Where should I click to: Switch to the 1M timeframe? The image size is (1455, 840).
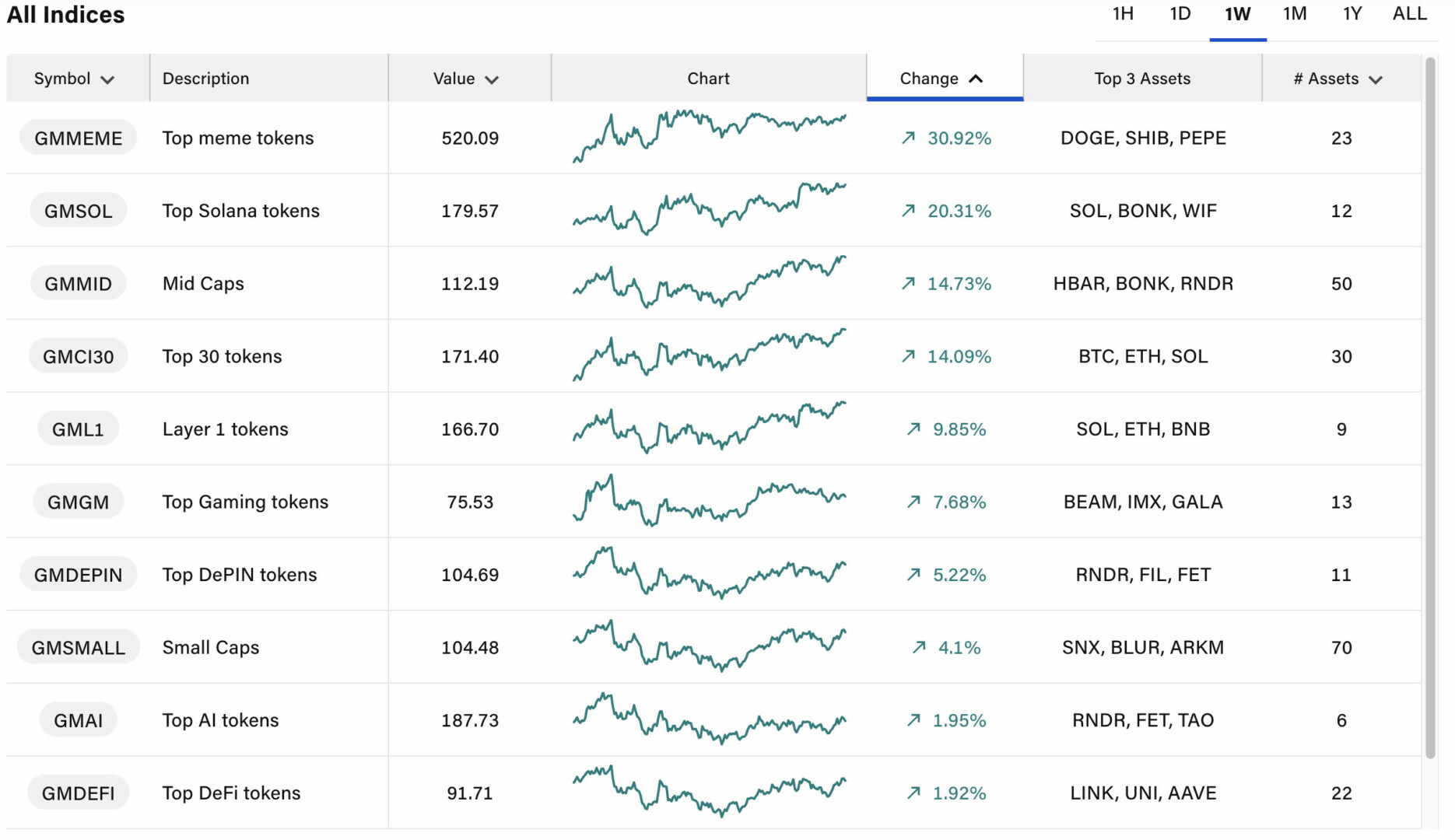click(x=1294, y=14)
